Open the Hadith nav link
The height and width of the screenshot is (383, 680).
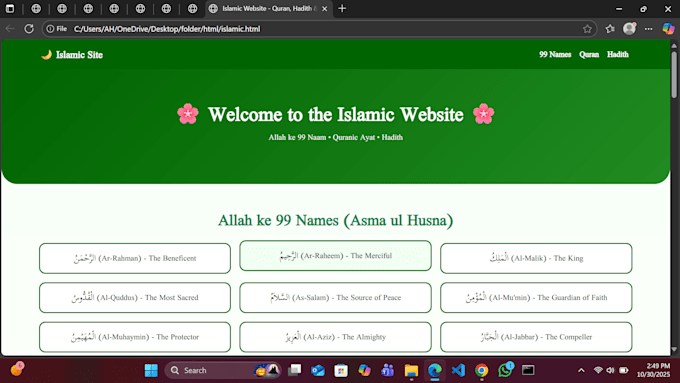coord(618,54)
